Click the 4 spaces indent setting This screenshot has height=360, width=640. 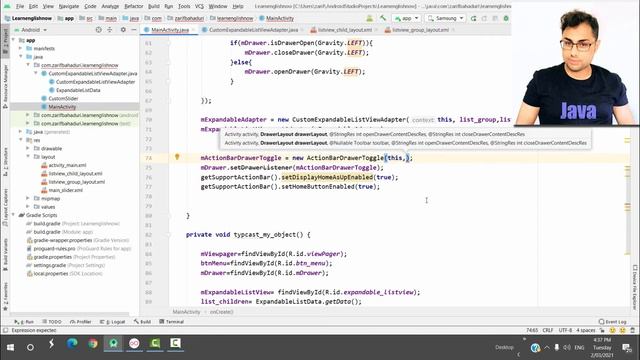[x=586, y=330]
